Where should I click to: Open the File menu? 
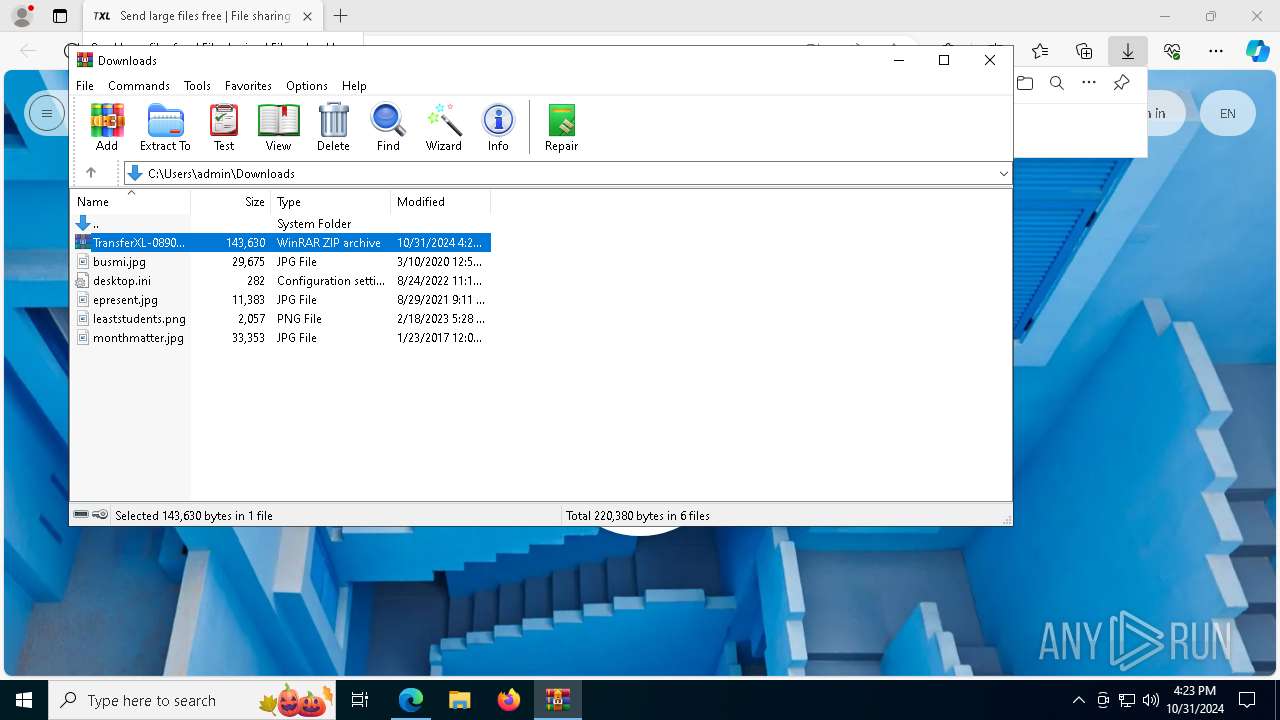pyautogui.click(x=85, y=86)
